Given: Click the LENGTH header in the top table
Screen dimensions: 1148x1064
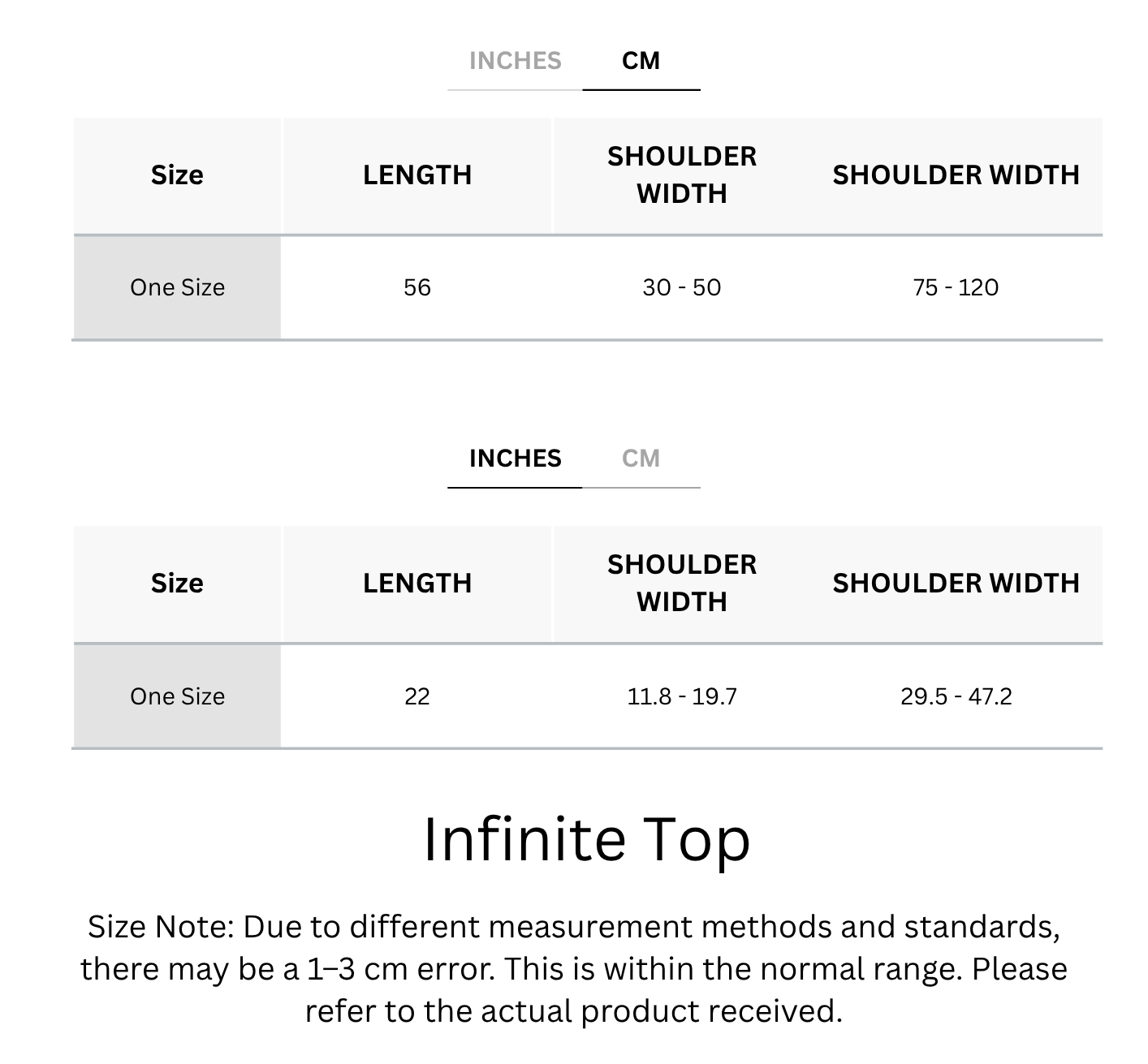Looking at the screenshot, I should [416, 175].
